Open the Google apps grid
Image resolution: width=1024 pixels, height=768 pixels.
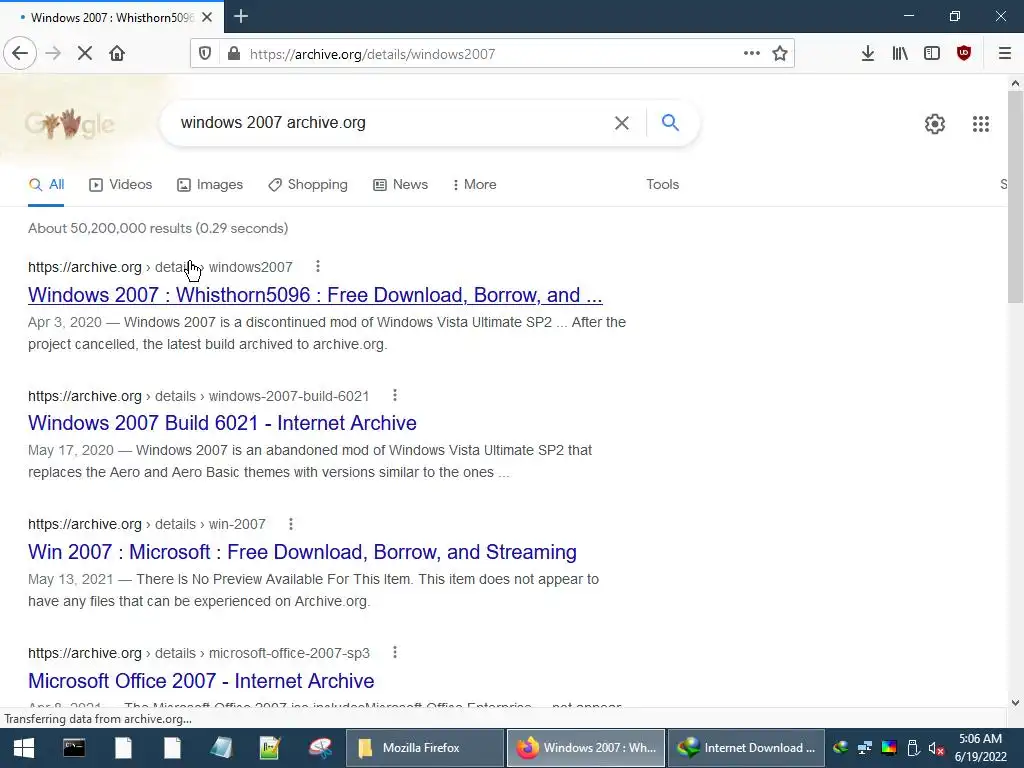tap(981, 123)
